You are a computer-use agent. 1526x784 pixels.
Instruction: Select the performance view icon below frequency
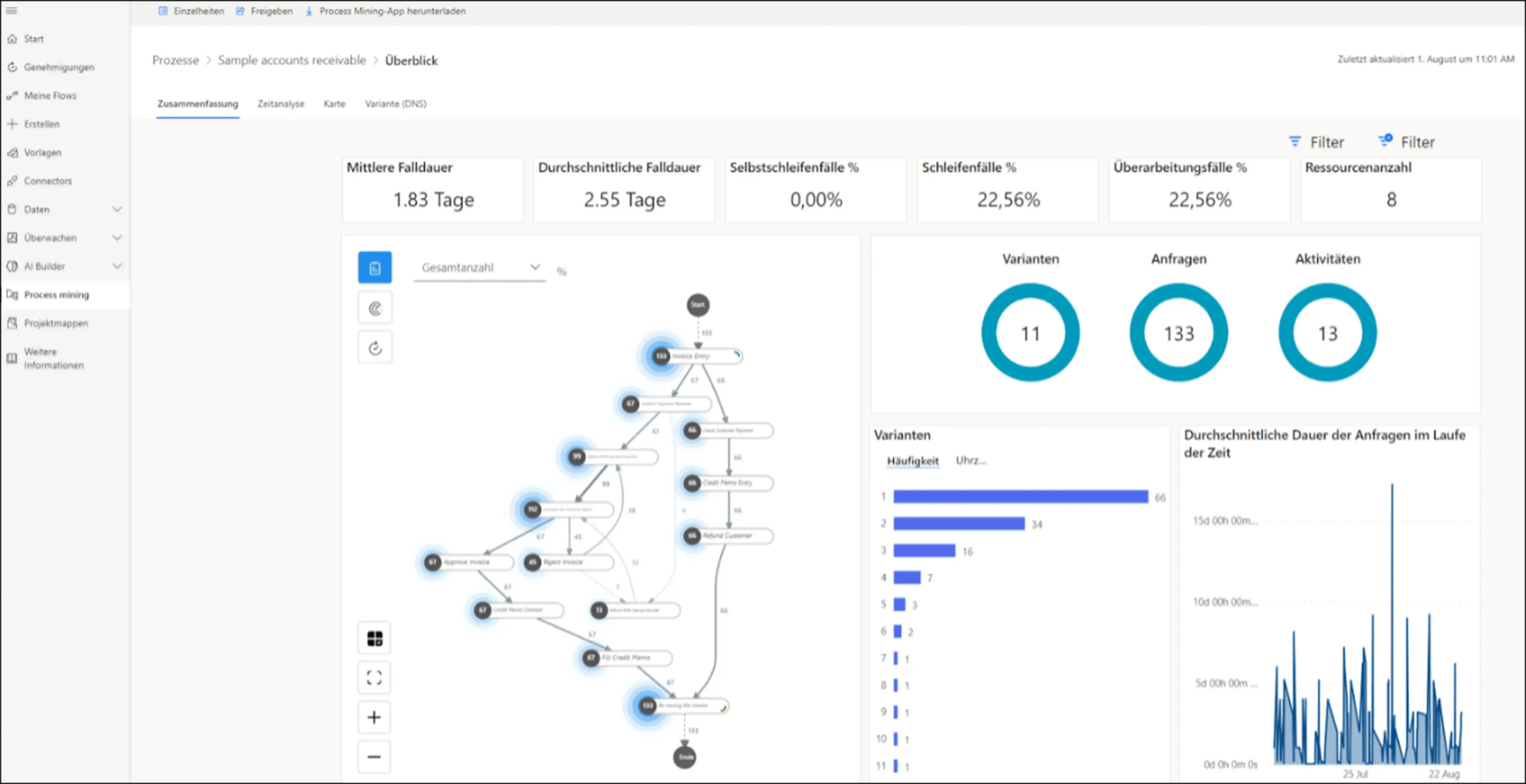(374, 308)
